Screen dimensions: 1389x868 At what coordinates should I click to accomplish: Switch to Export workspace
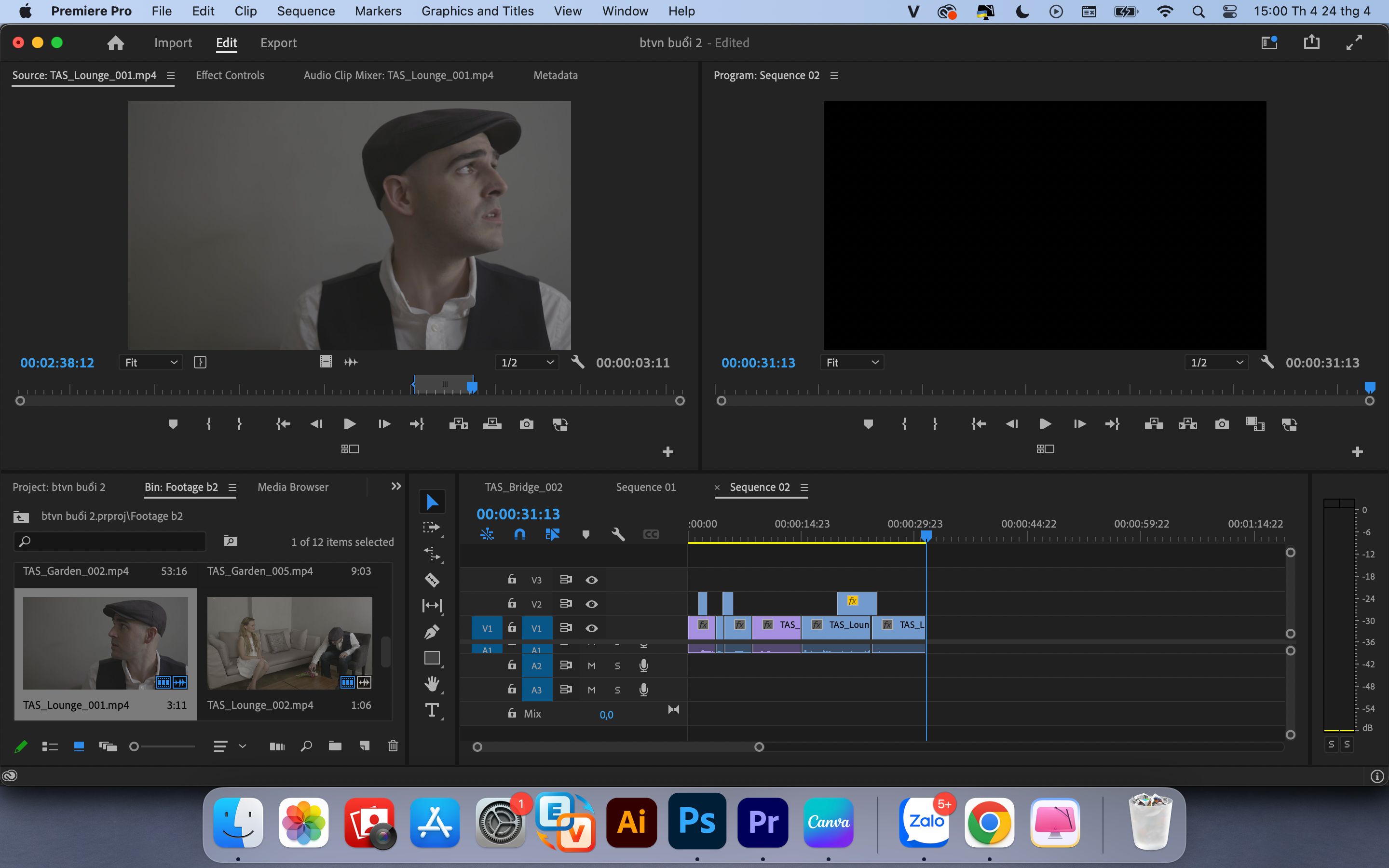tap(278, 42)
